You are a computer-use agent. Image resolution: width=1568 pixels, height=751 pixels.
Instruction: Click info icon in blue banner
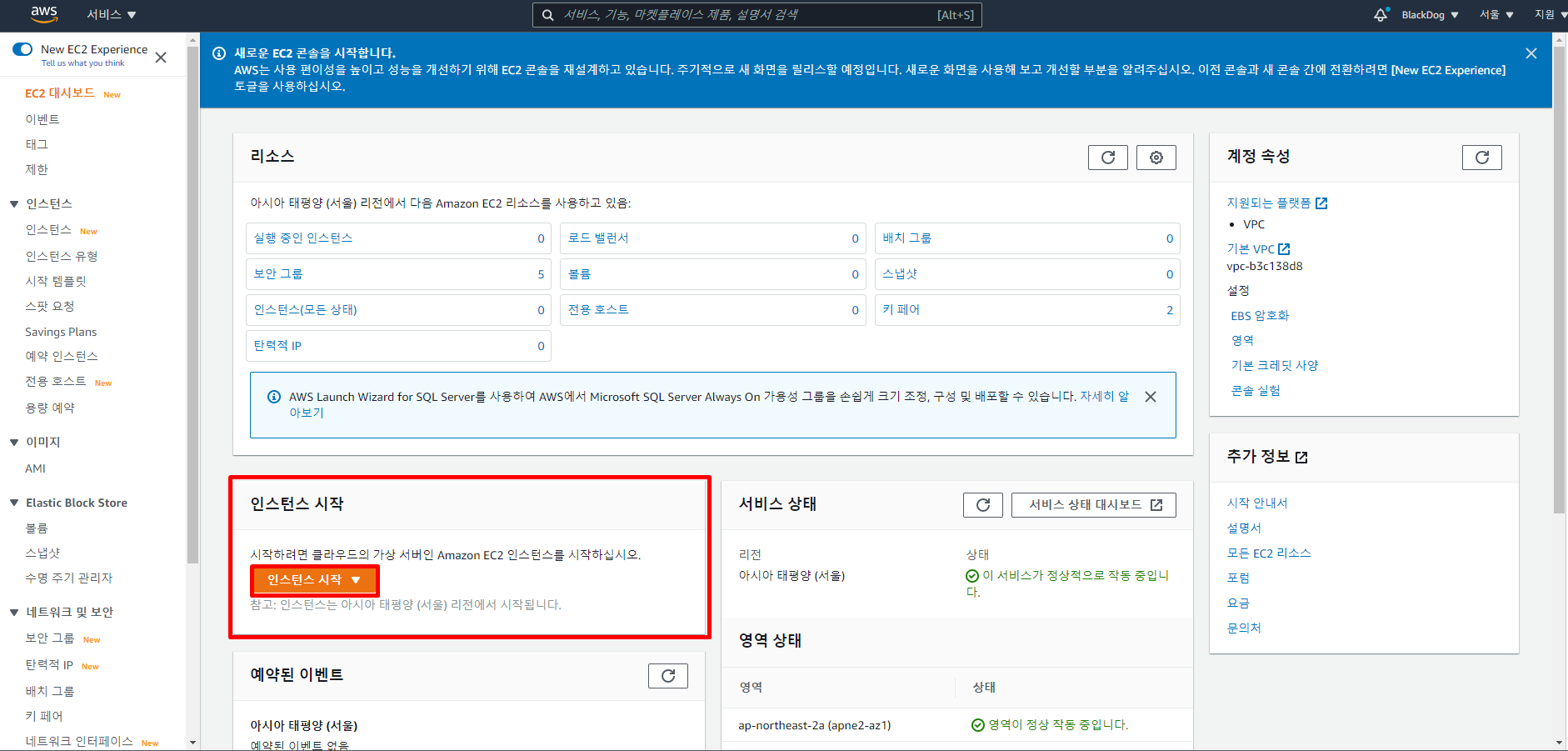[x=219, y=53]
